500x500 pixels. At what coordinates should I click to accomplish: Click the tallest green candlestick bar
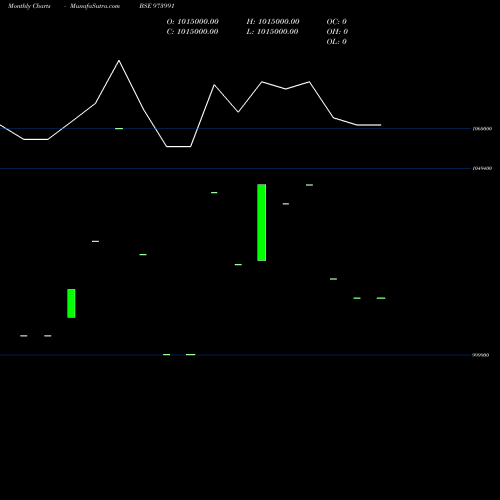(x=262, y=222)
